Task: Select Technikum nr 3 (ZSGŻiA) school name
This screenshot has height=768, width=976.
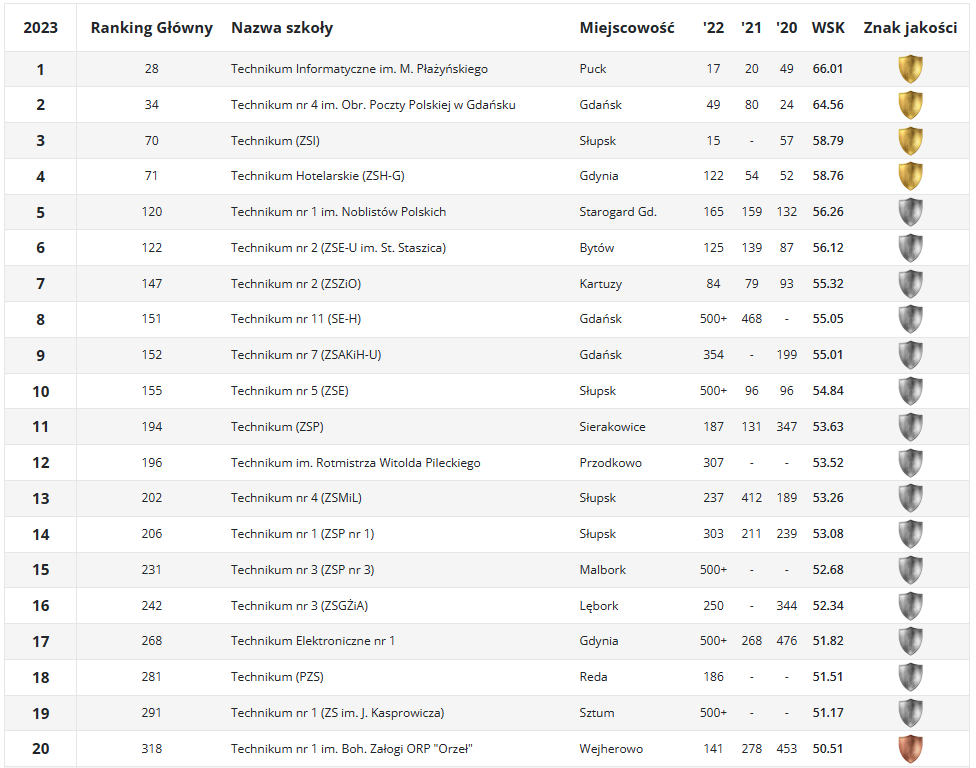Action: (299, 606)
